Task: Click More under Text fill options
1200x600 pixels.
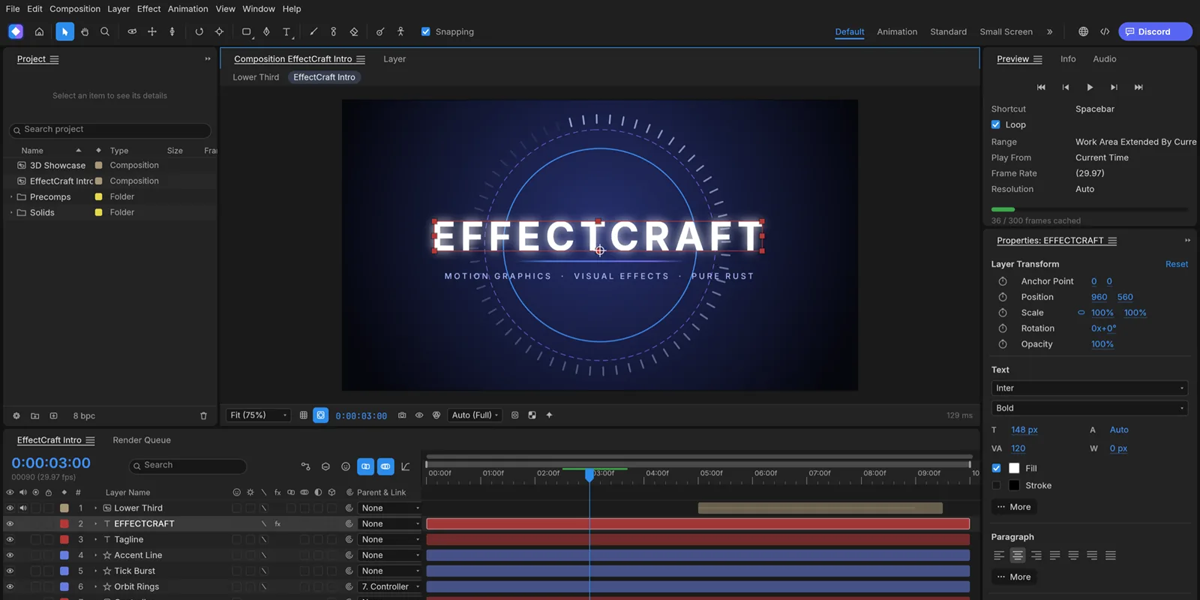Action: point(1014,507)
